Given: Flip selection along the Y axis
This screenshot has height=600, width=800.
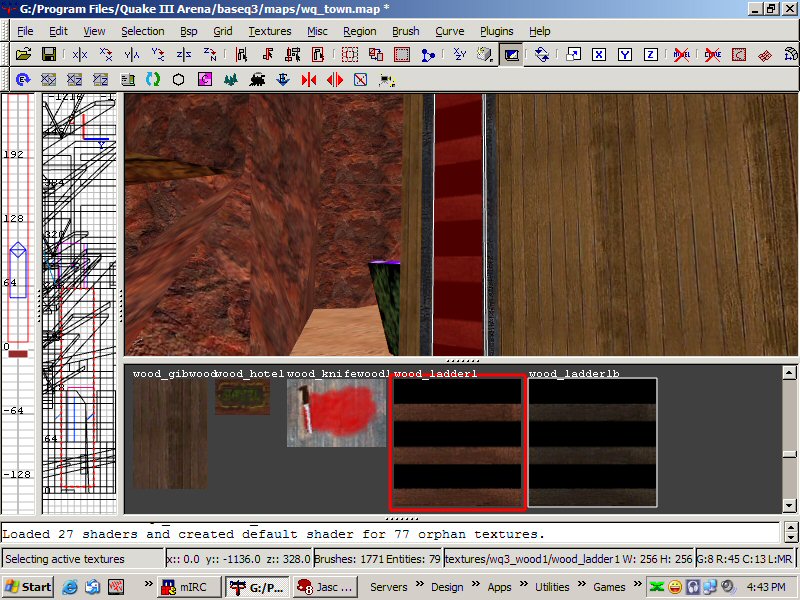Looking at the screenshot, I should click(x=132, y=54).
